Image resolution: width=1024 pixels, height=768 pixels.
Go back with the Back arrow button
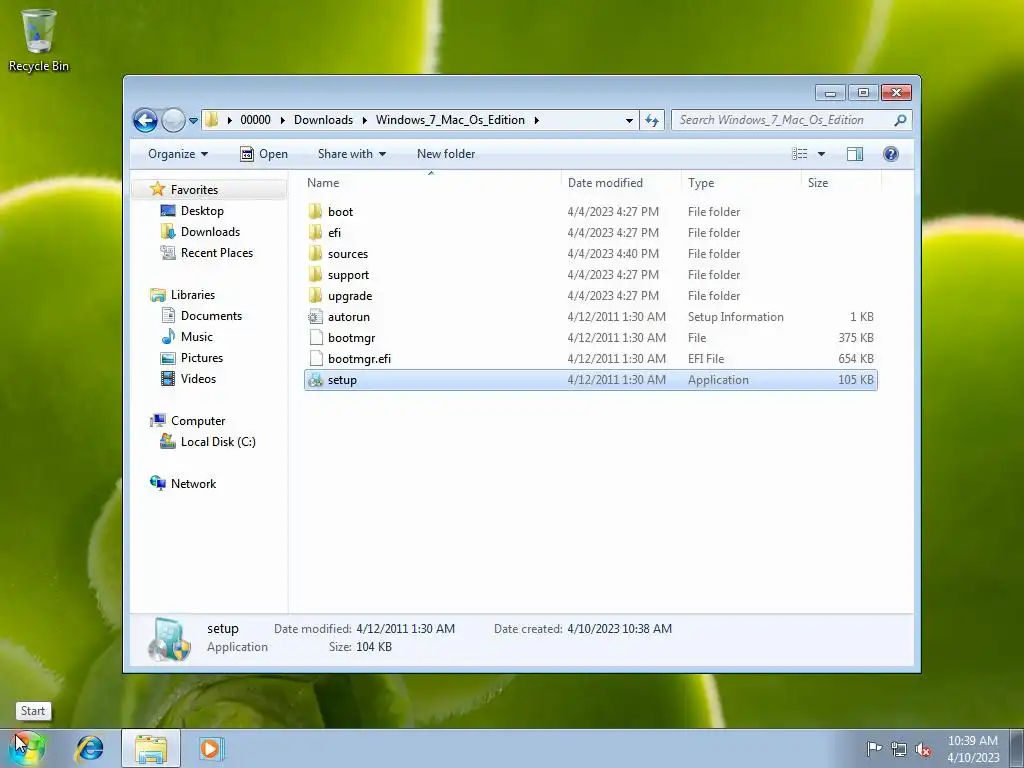click(x=145, y=120)
